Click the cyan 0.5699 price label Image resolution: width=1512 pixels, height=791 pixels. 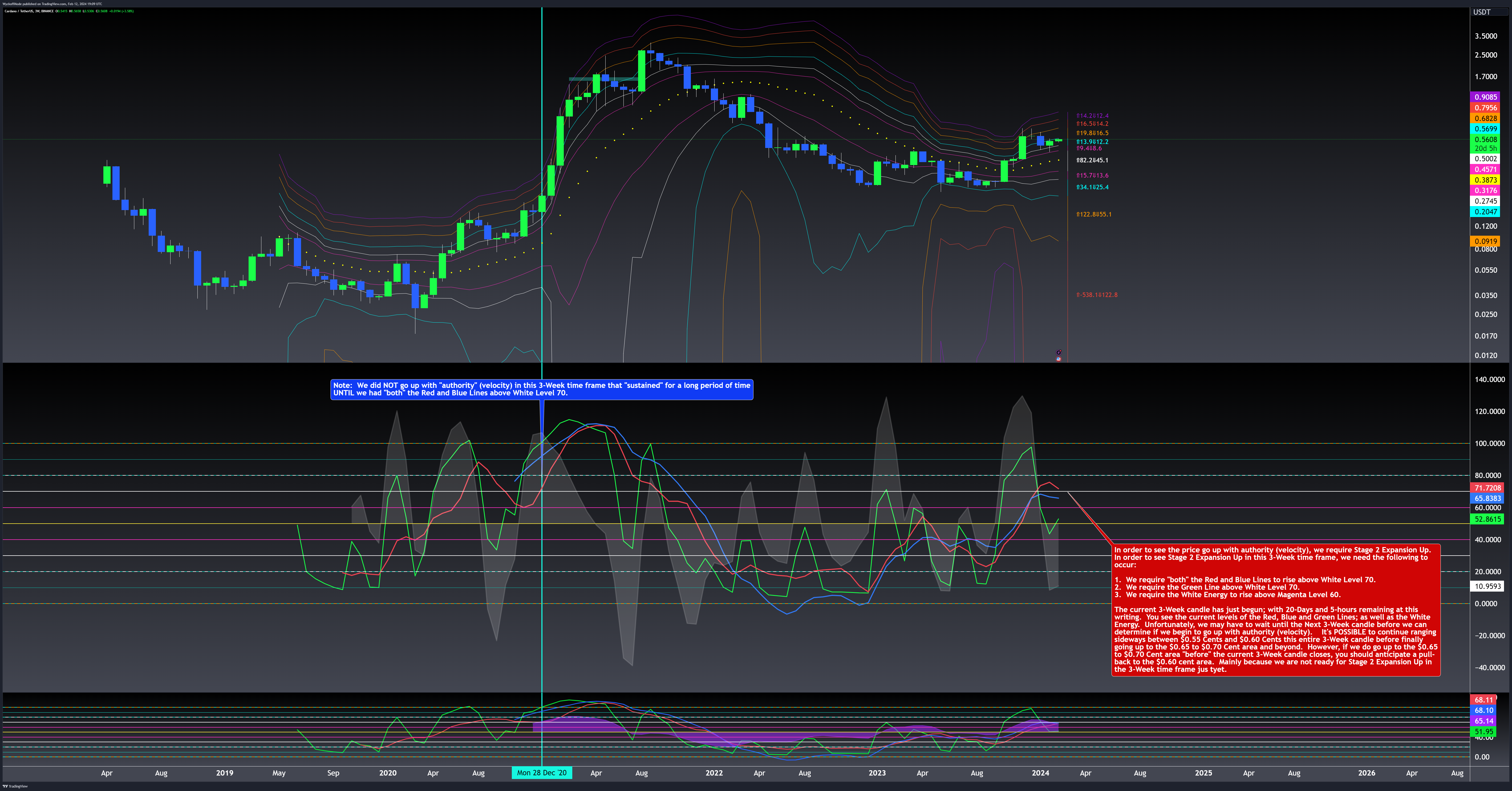click(x=1486, y=129)
